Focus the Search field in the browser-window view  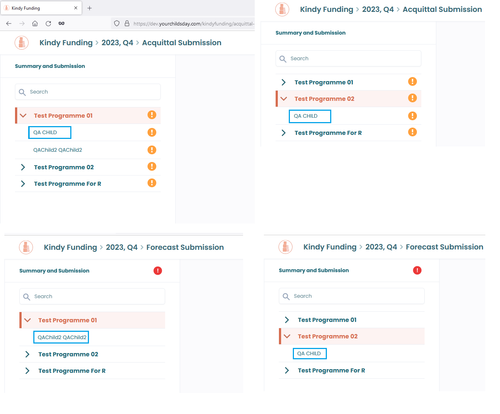pyautogui.click(x=88, y=92)
